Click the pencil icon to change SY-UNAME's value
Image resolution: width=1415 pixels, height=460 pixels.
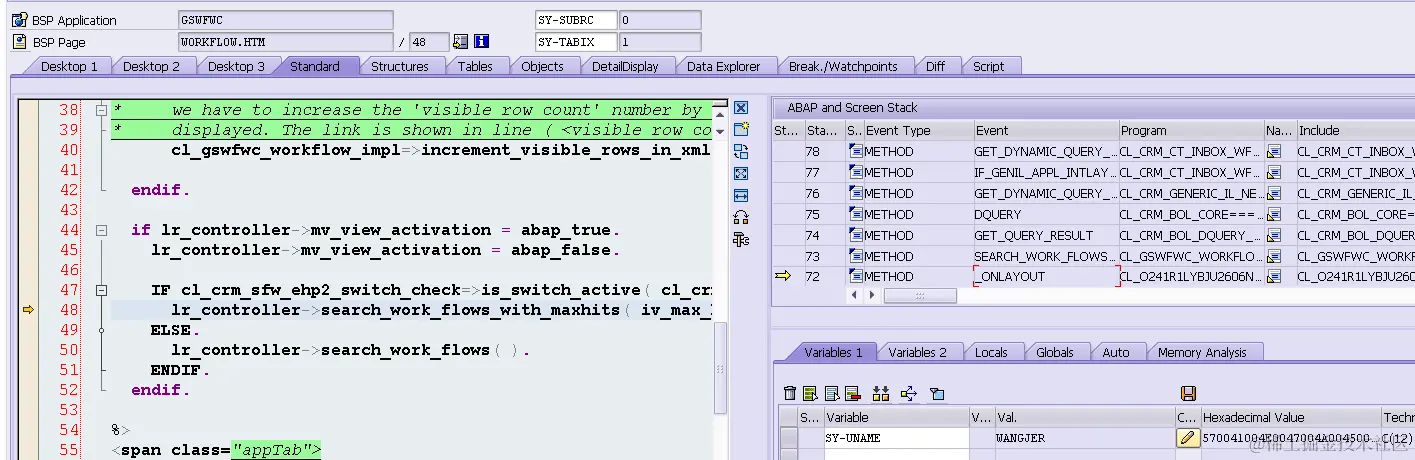1187,438
